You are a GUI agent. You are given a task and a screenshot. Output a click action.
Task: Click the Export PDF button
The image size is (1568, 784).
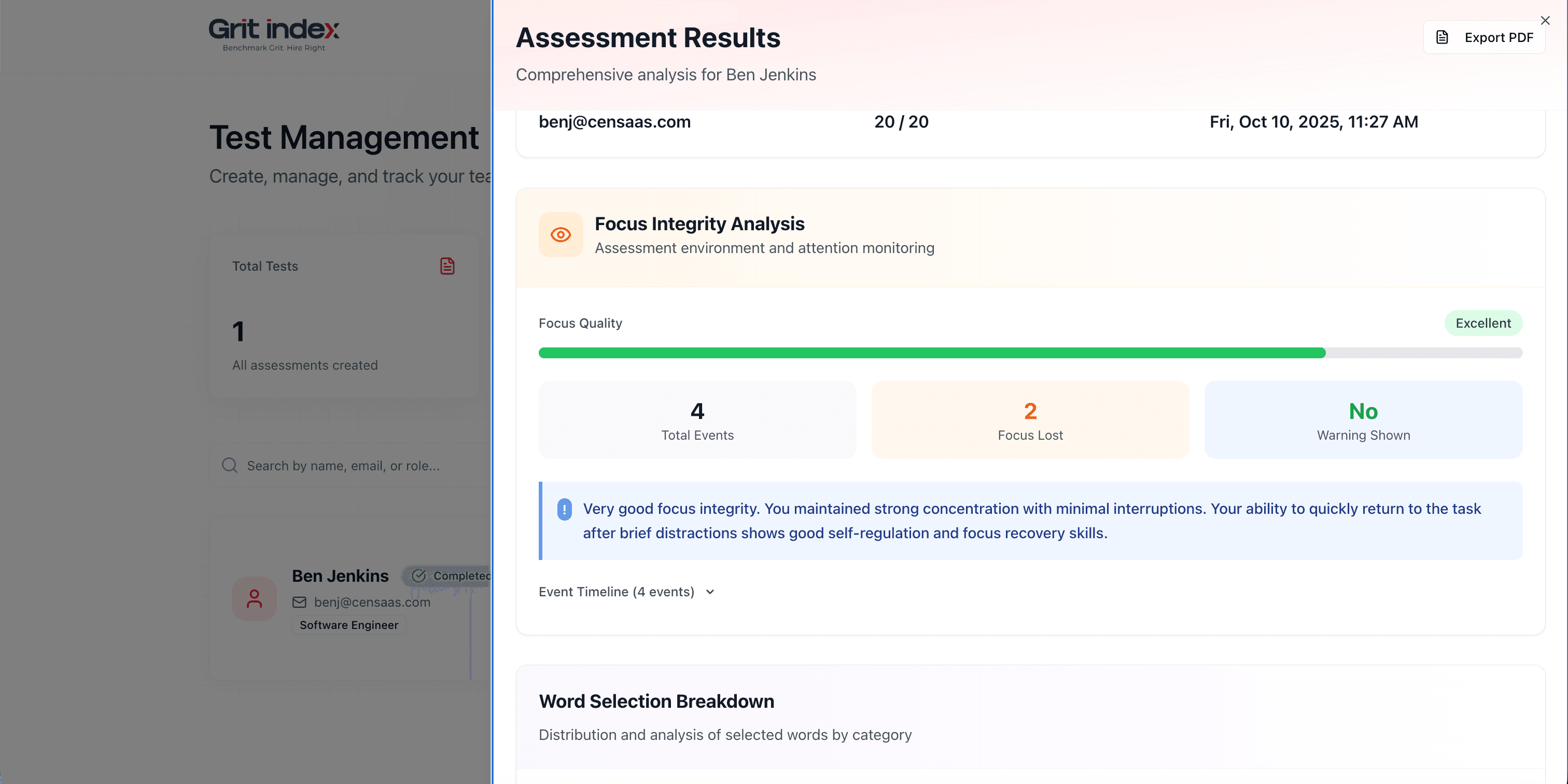pos(1484,38)
